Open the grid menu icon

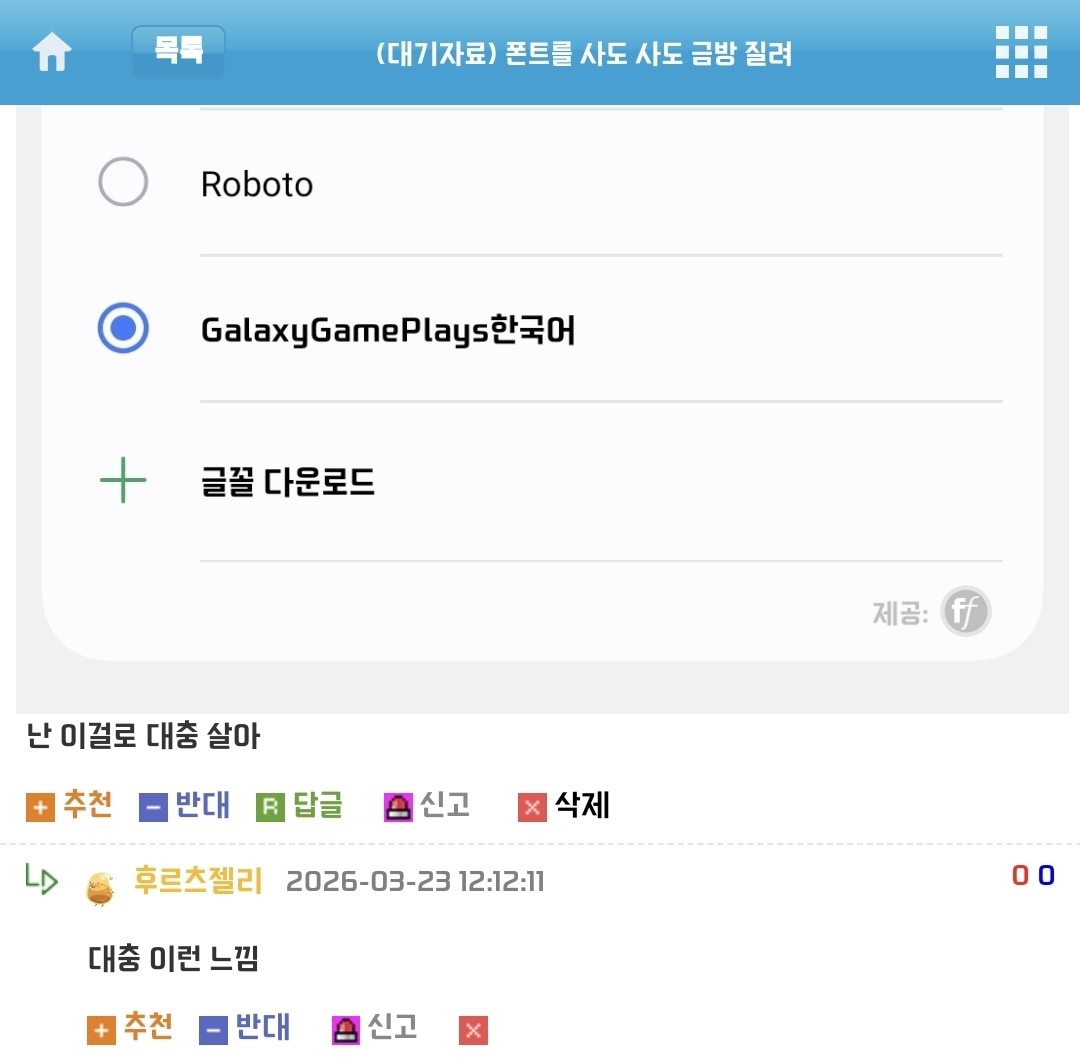click(x=1021, y=52)
